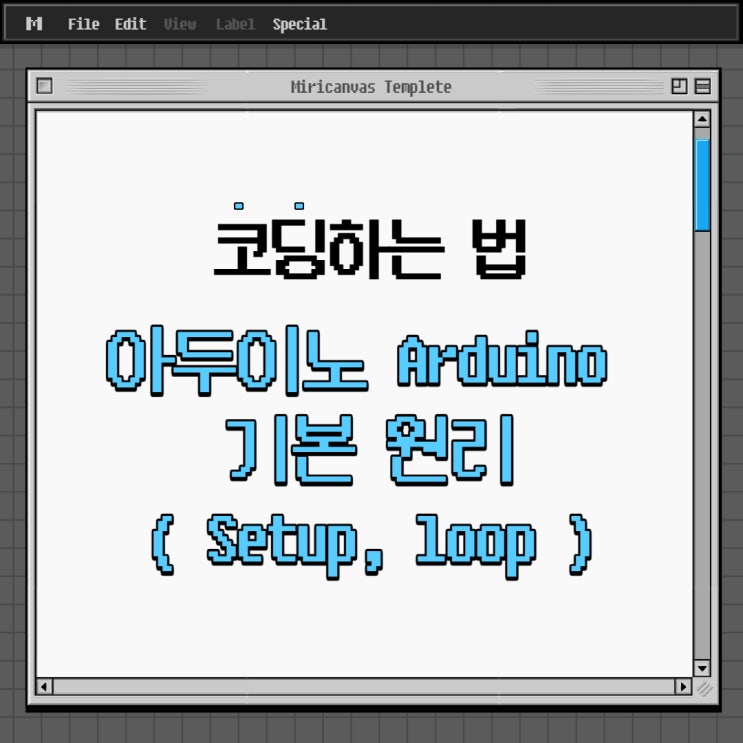Open the Edit menu
Screen dimensions: 743x743
(130, 24)
